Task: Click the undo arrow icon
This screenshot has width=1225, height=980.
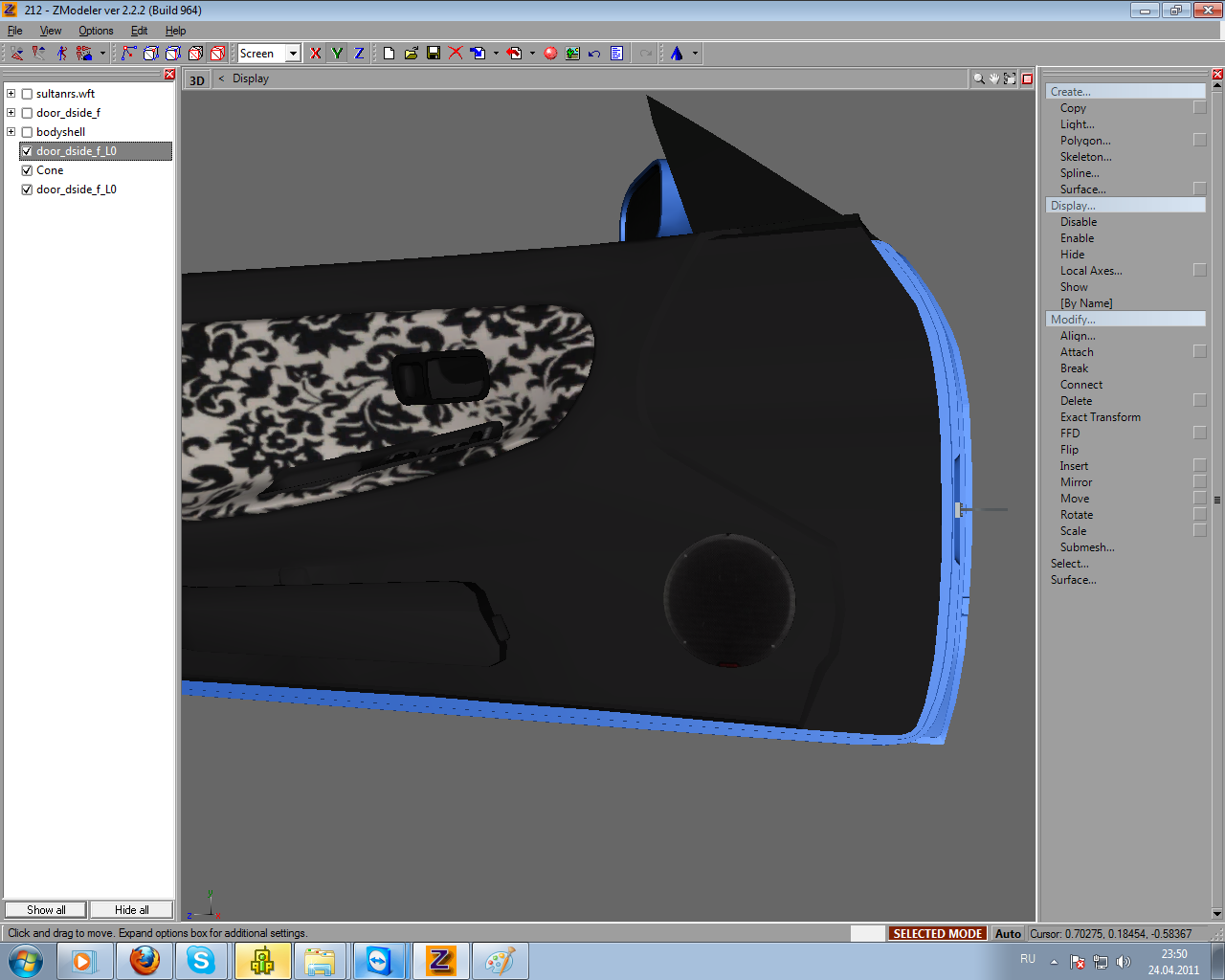Action: tap(594, 54)
